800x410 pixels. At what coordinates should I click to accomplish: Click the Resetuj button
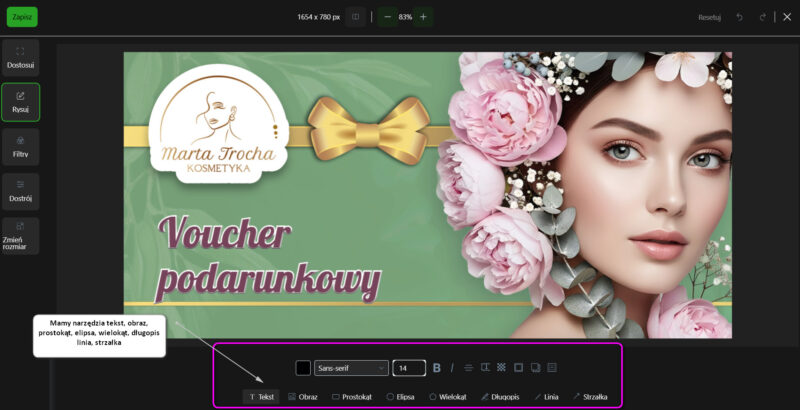(709, 17)
